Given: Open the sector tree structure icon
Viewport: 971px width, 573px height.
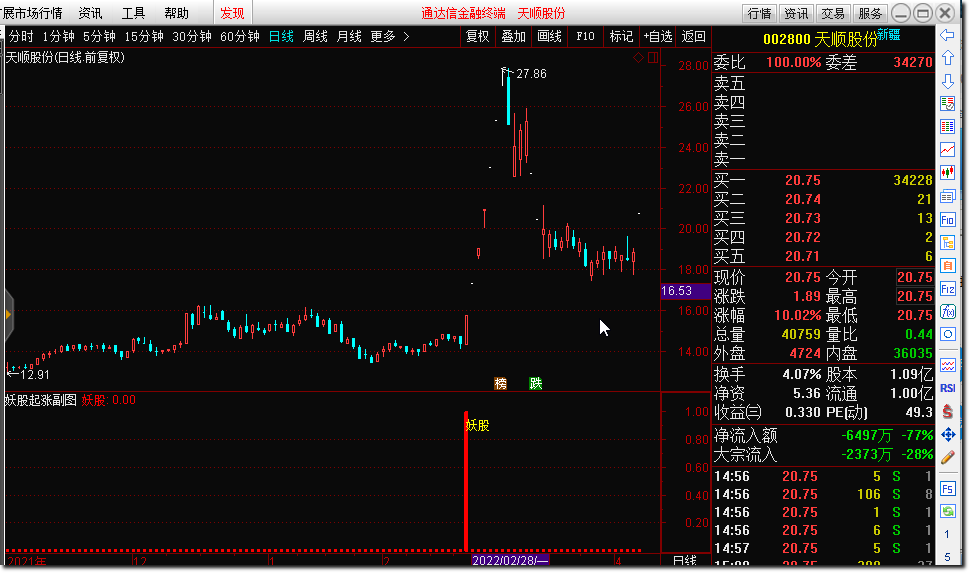Looking at the screenshot, I should point(947,243).
